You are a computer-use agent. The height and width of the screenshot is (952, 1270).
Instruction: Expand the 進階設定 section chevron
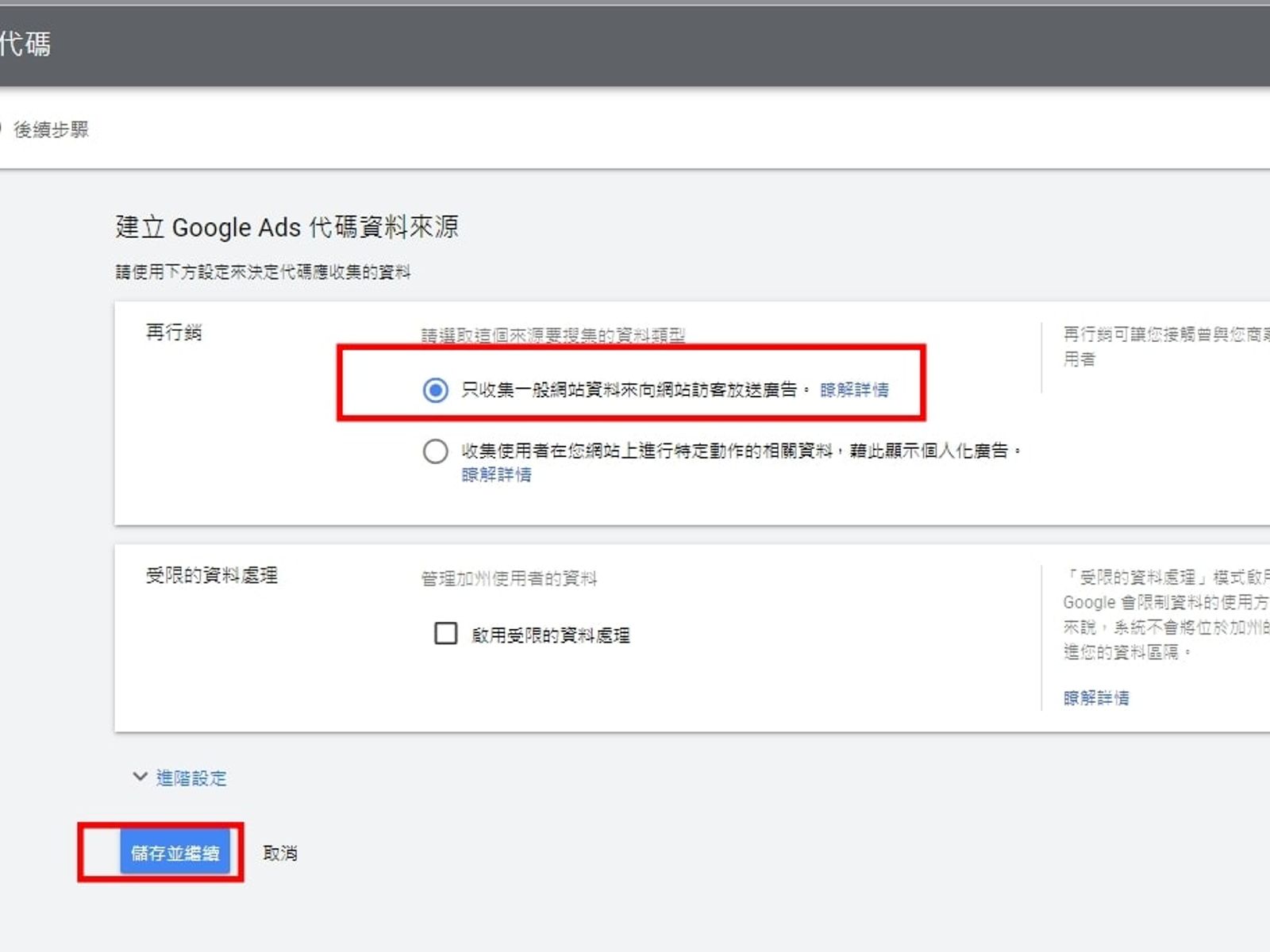tap(140, 777)
